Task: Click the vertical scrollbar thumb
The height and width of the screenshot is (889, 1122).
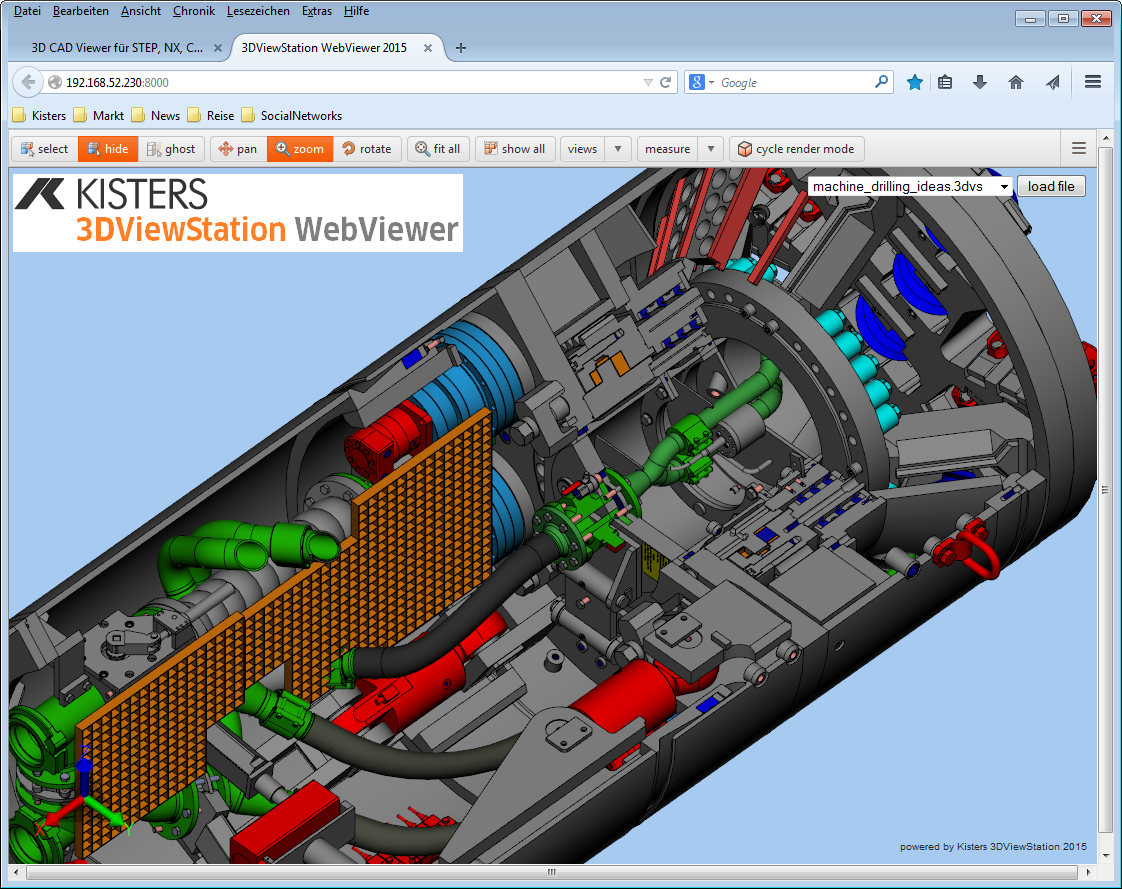Action: click(x=1106, y=490)
